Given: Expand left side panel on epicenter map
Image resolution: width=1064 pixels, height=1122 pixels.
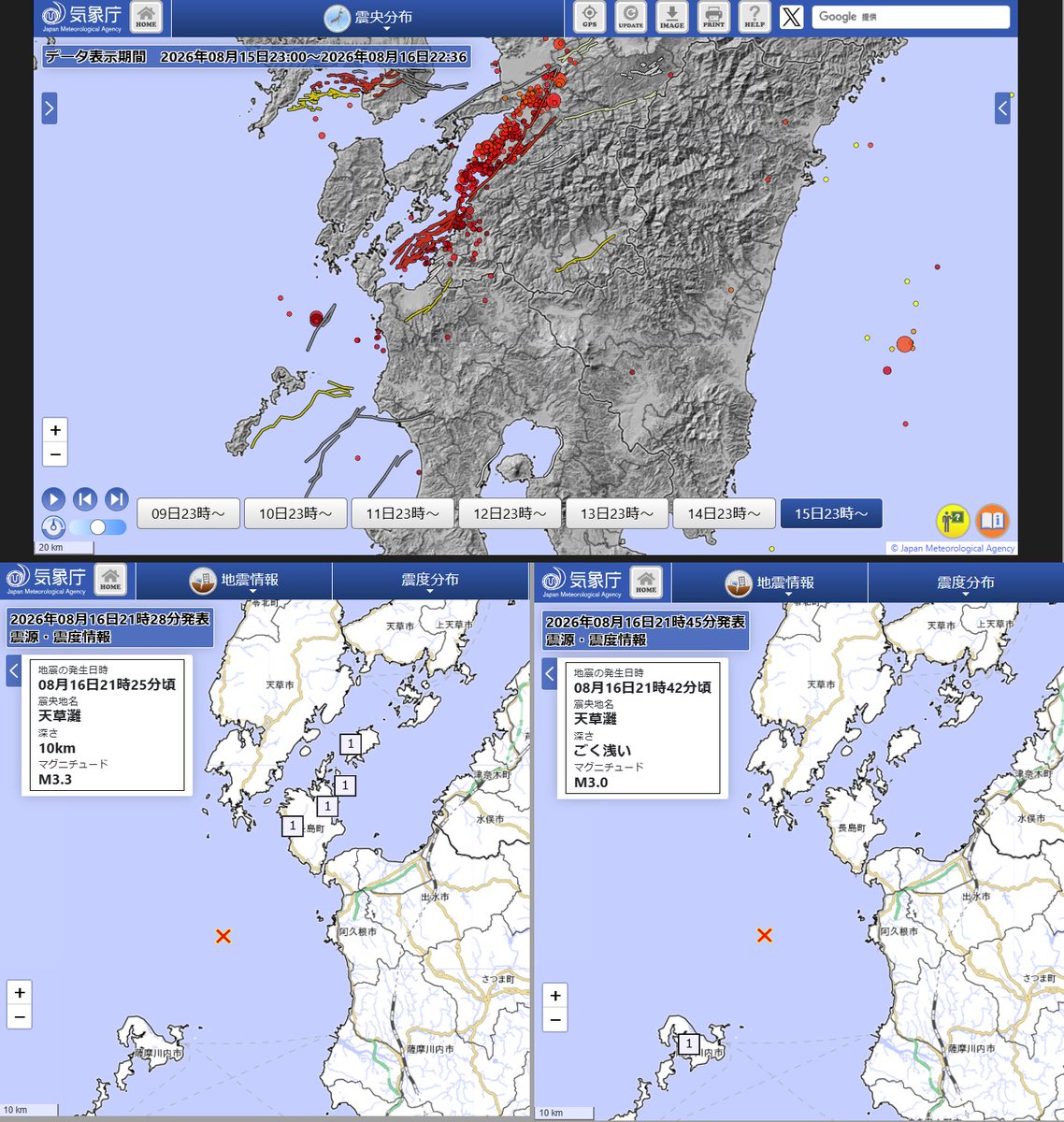Looking at the screenshot, I should pyautogui.click(x=50, y=108).
